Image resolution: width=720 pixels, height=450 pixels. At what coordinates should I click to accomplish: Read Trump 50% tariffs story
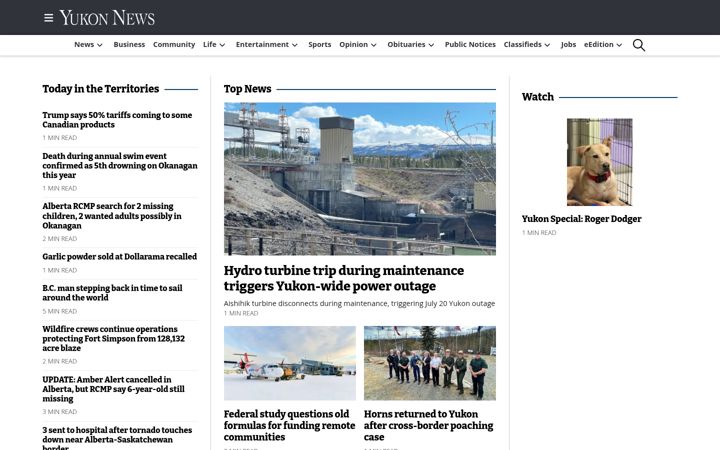click(x=117, y=120)
